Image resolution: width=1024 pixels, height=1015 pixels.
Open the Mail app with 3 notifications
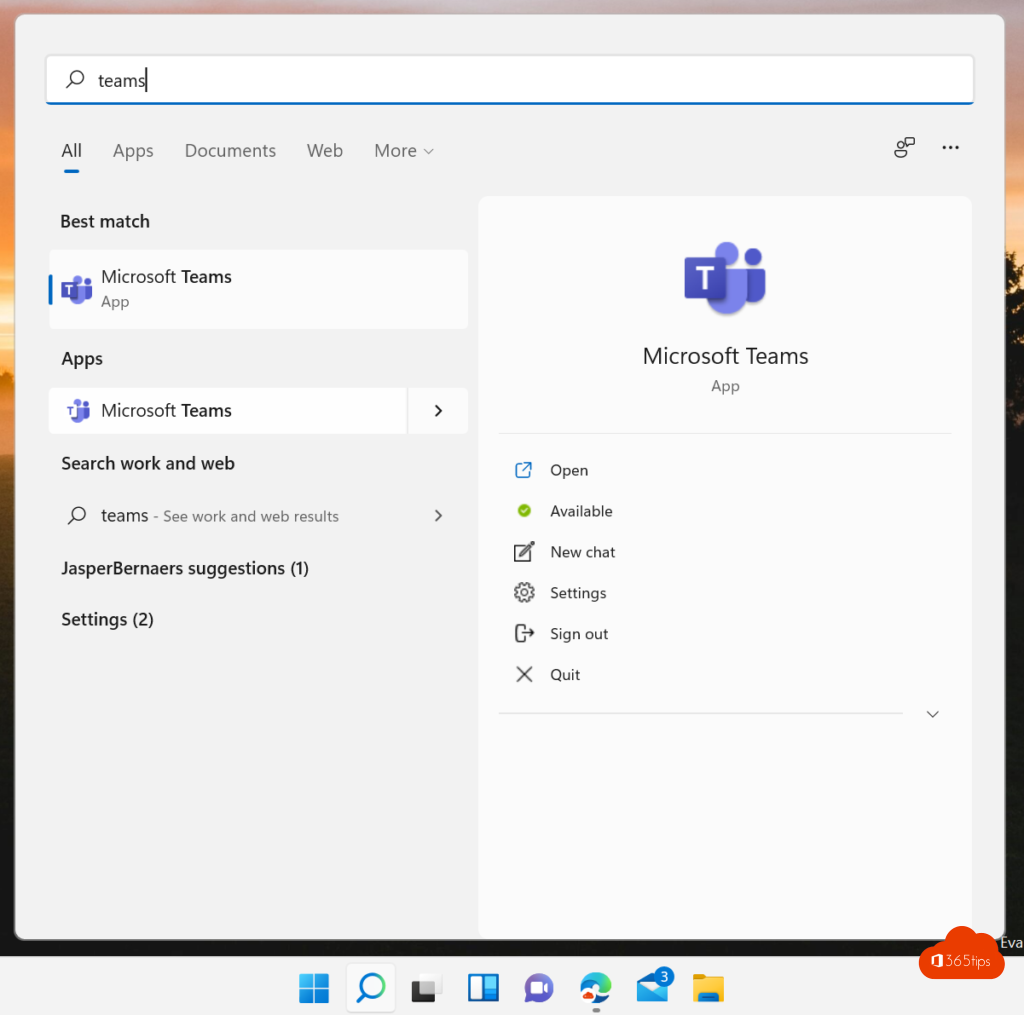[x=654, y=987]
